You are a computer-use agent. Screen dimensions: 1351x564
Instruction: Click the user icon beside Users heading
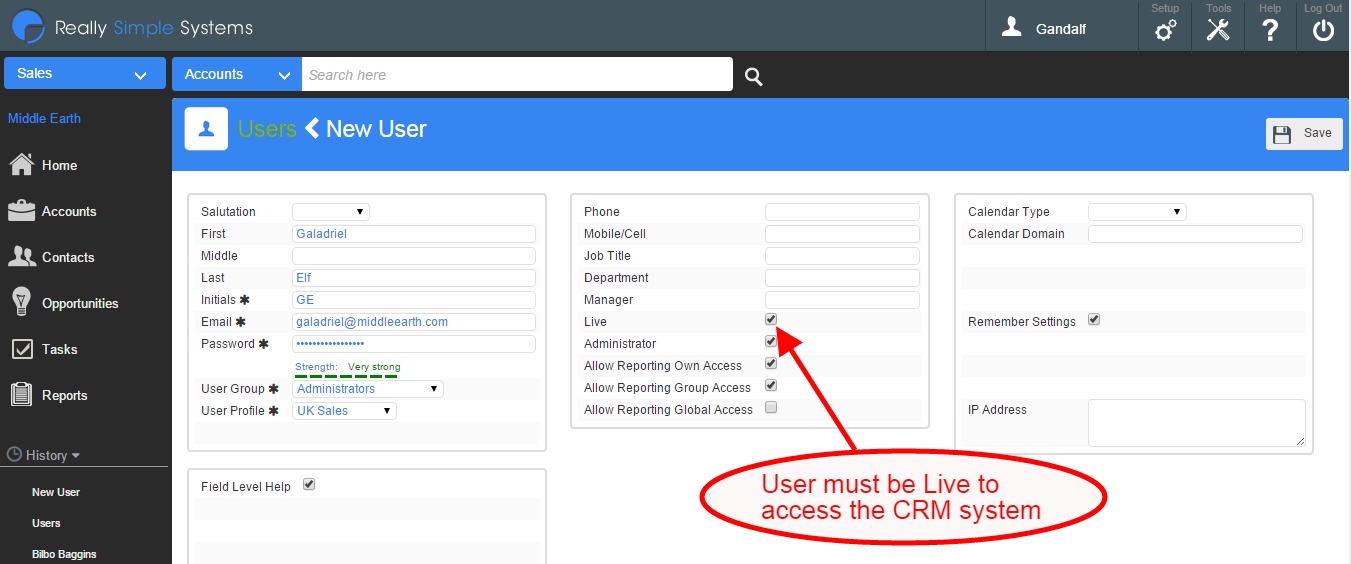pyautogui.click(x=206, y=129)
